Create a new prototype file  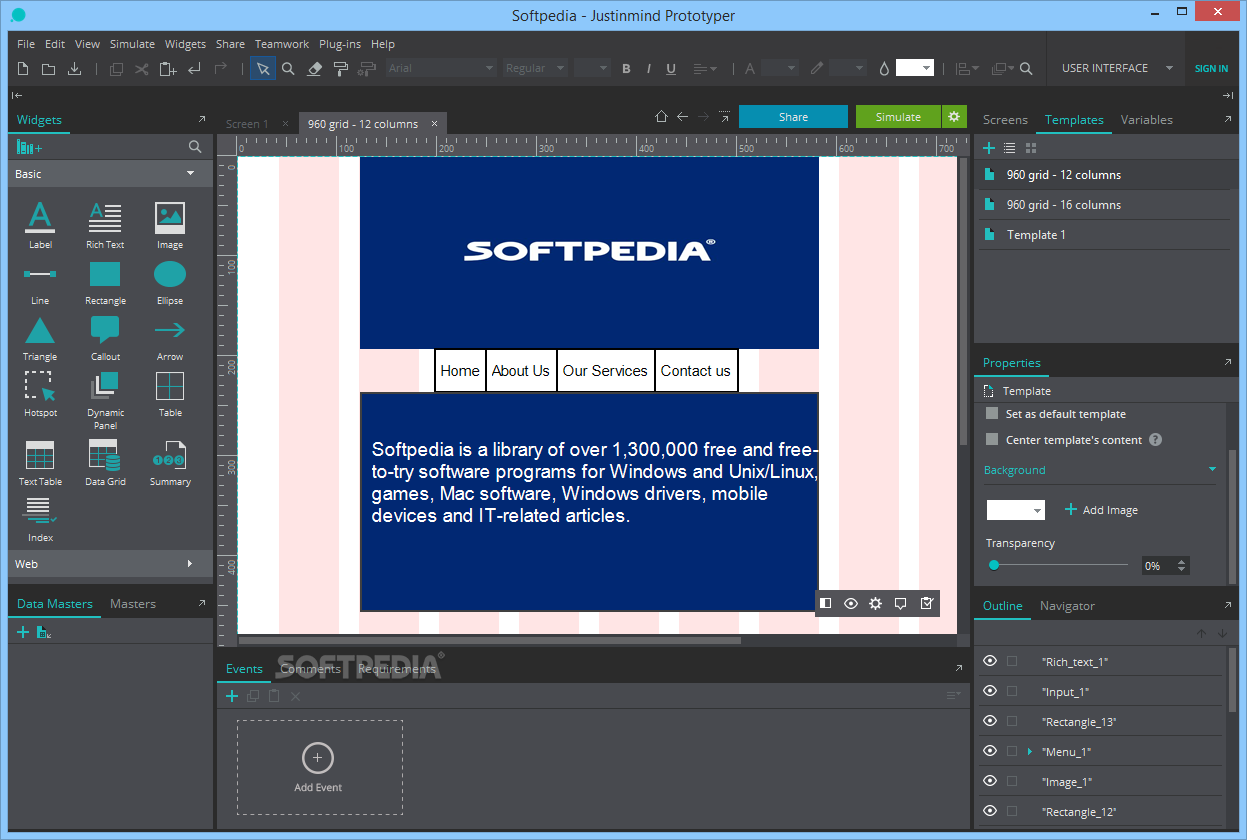[x=23, y=69]
